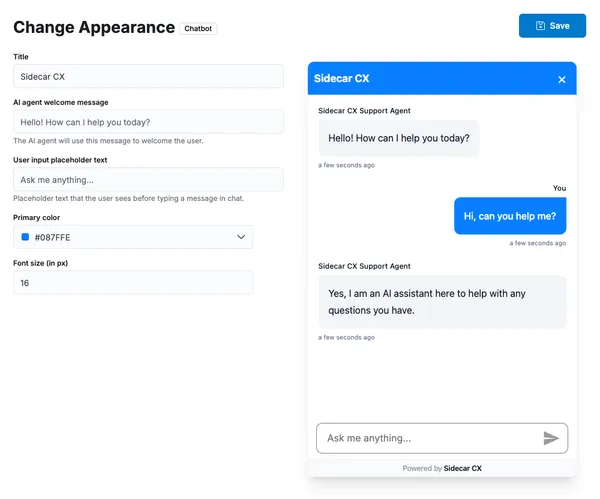Click the floppy disk save icon

coord(541,26)
